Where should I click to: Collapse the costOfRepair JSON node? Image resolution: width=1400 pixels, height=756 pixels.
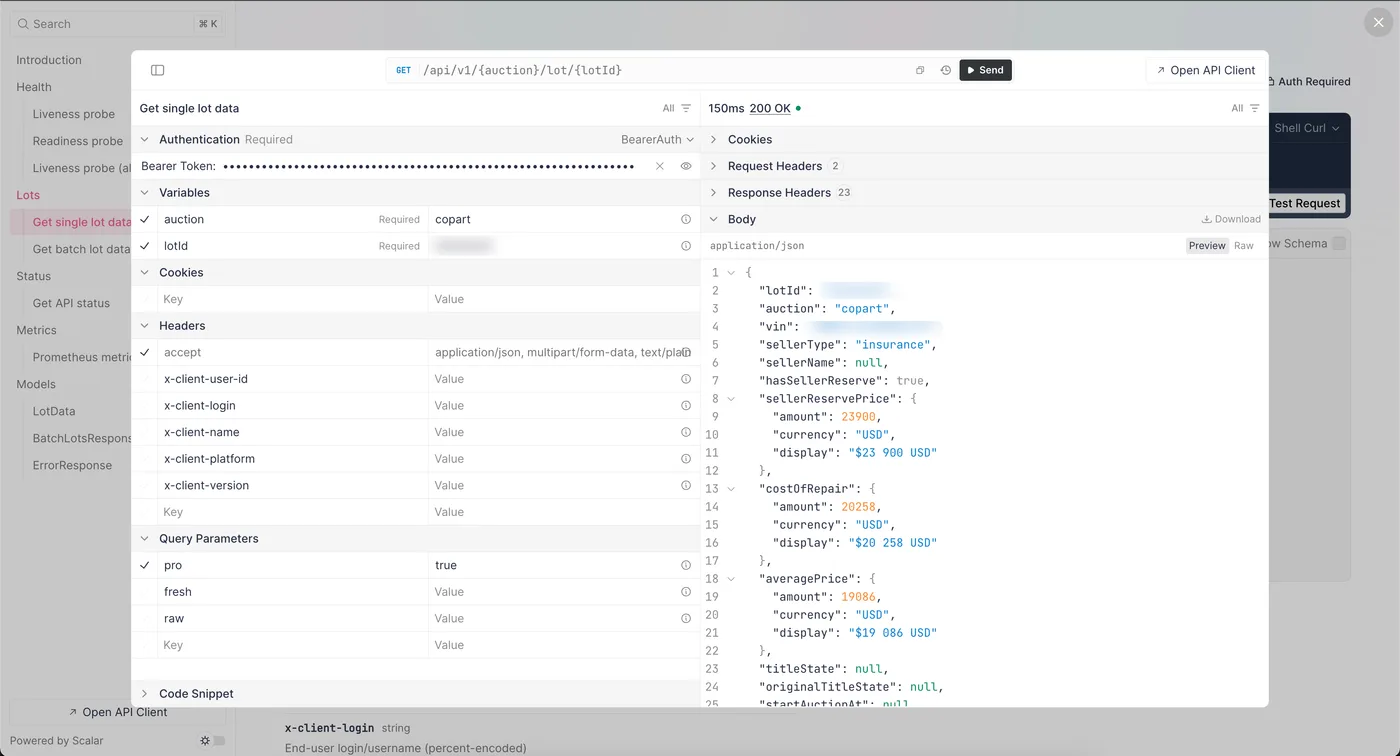(731, 489)
